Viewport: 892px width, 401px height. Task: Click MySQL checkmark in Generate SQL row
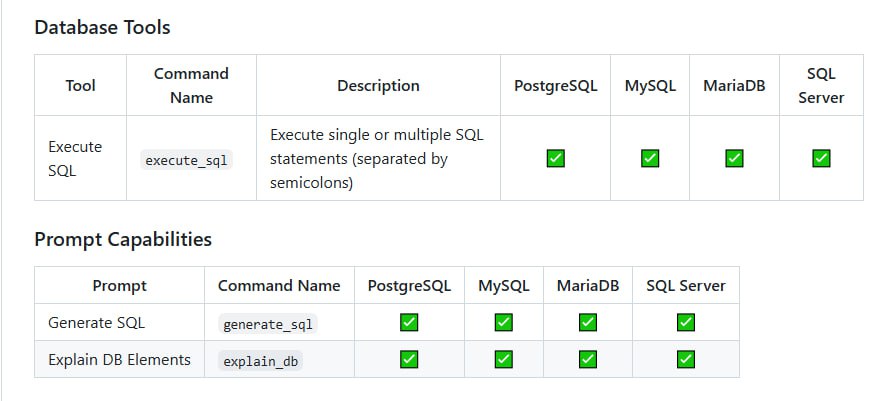[x=503, y=323]
